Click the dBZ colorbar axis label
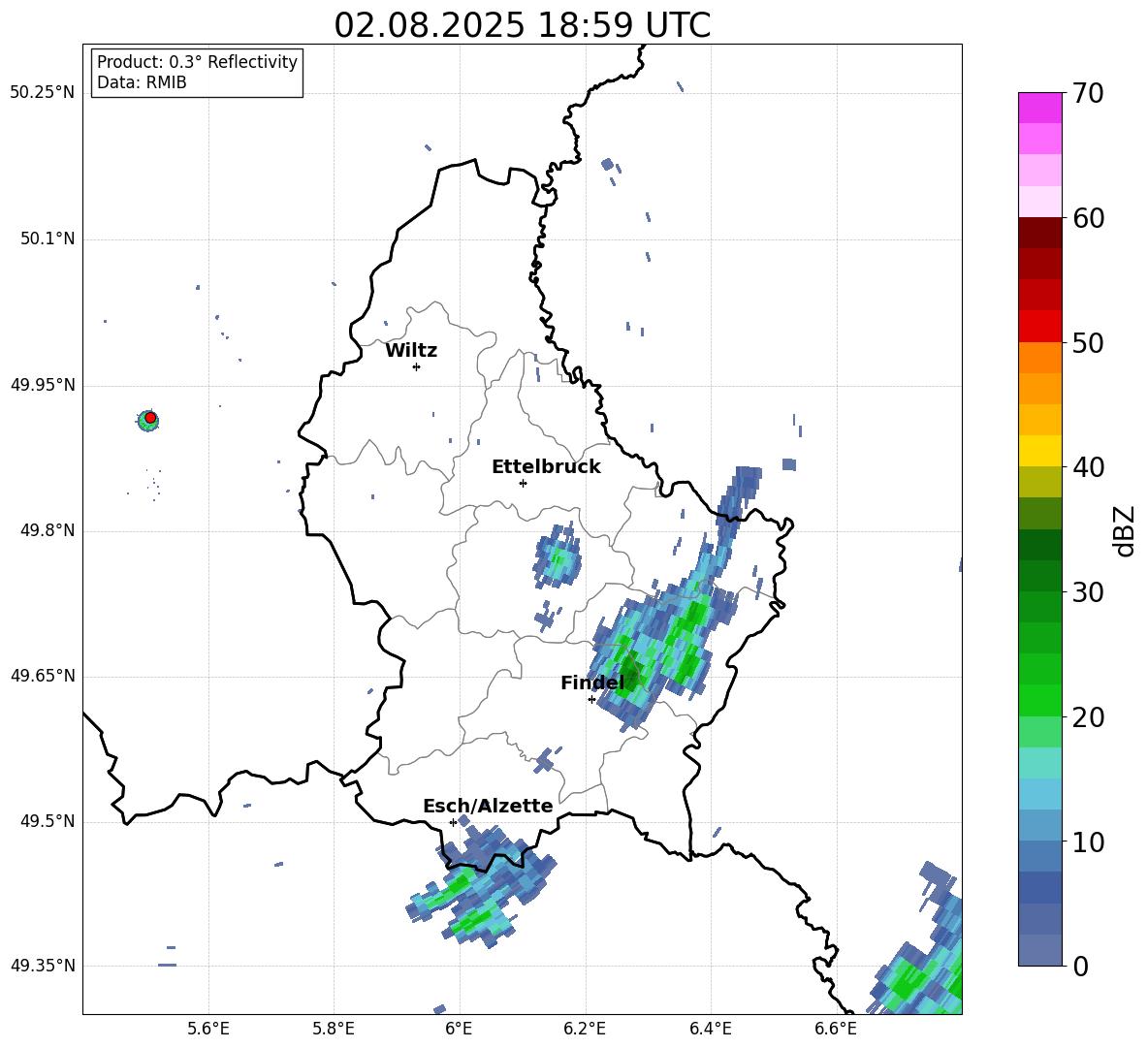Image resolution: width=1148 pixels, height=1048 pixels. click(1124, 530)
